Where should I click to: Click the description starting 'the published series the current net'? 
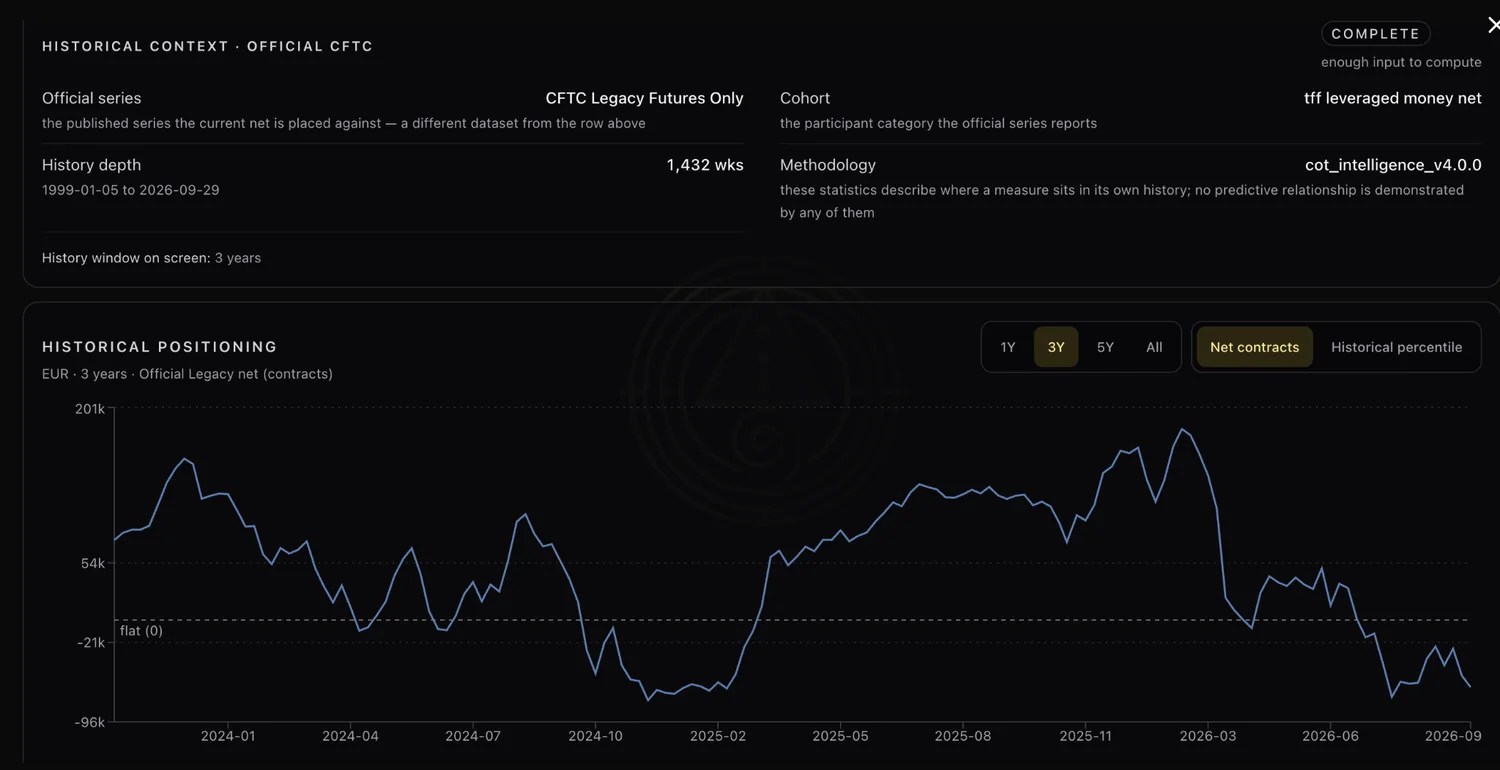pos(344,123)
